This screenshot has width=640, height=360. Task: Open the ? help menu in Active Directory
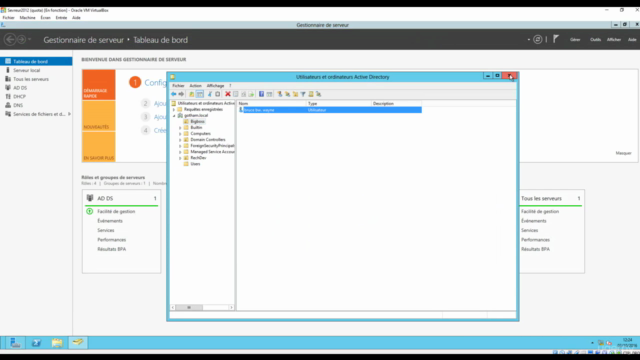click(230, 86)
